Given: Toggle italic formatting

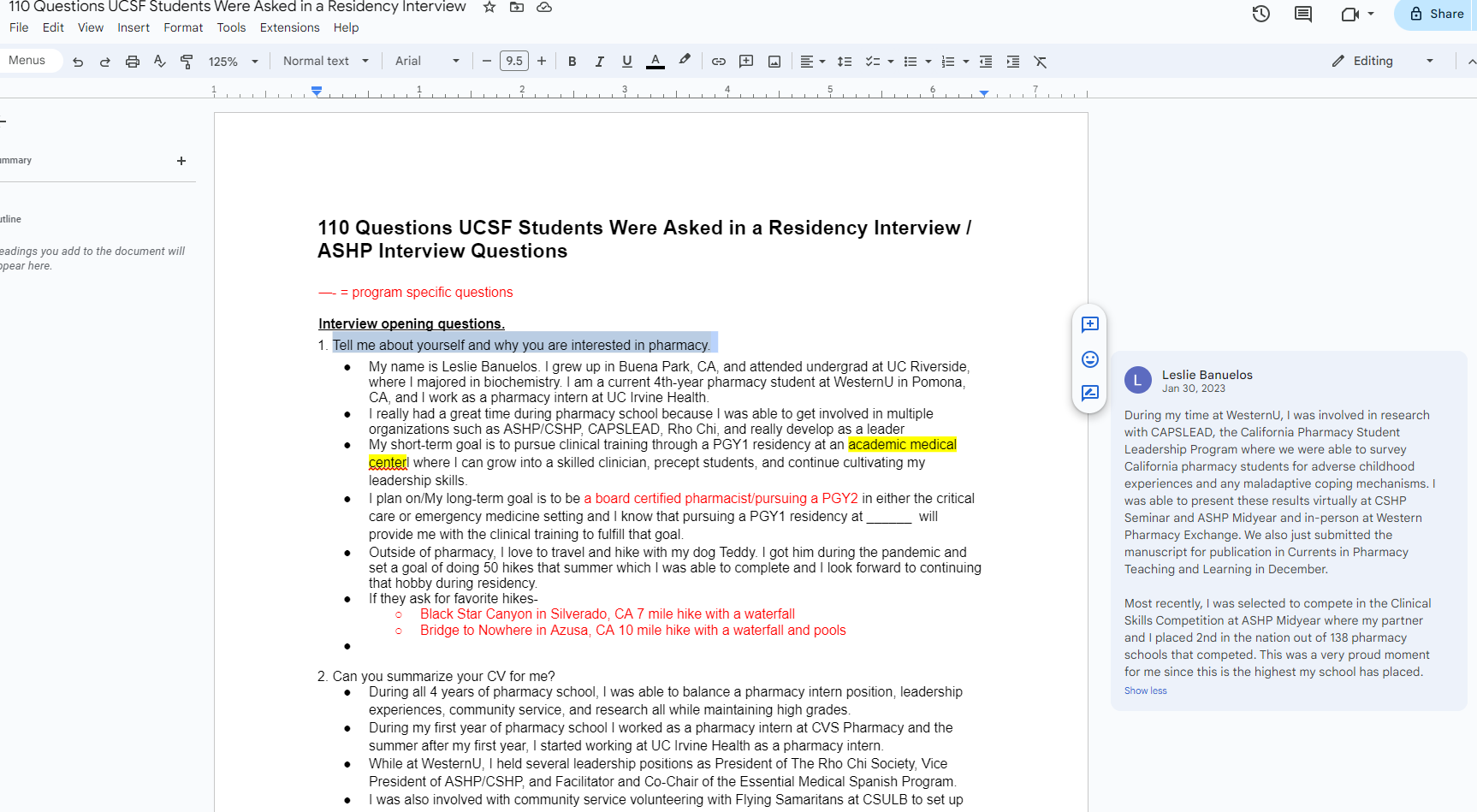Looking at the screenshot, I should (600, 62).
